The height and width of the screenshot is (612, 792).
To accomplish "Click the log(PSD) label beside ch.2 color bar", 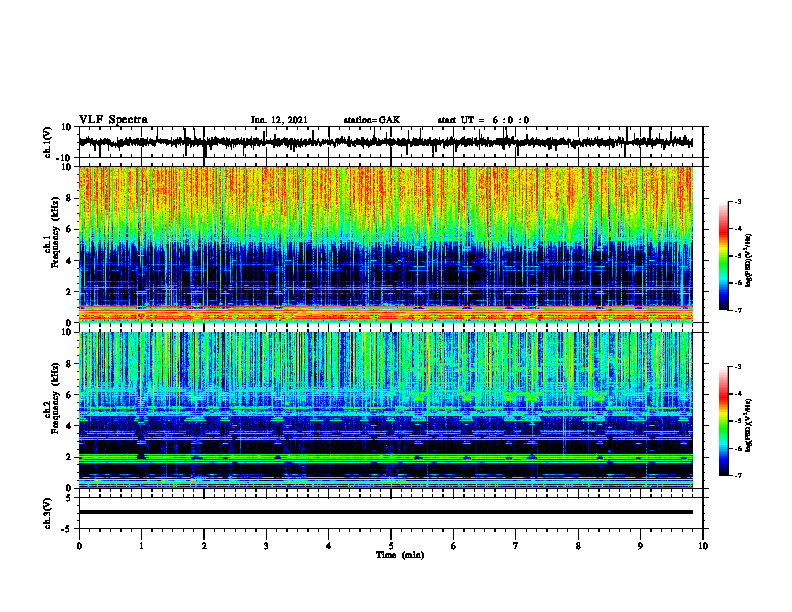I will coord(749,425).
